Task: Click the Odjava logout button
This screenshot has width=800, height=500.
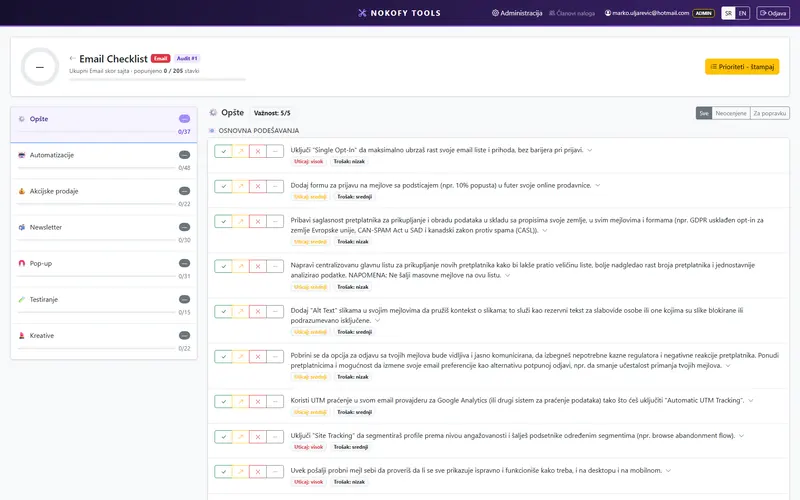Action: point(773,13)
